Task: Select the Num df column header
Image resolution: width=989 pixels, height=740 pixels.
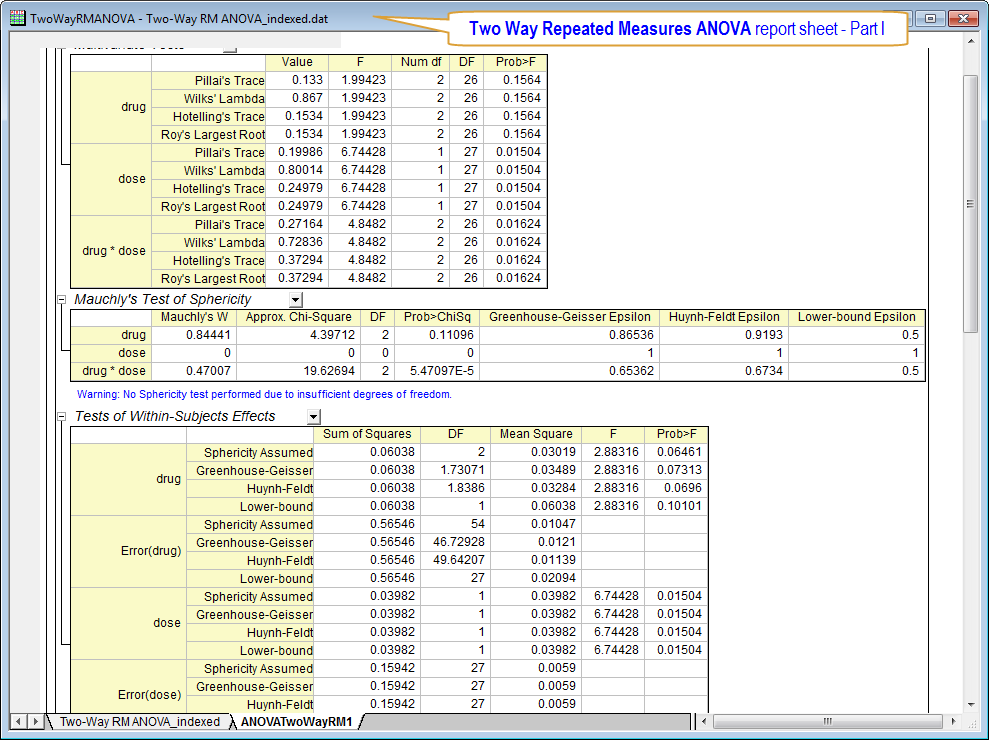Action: 421,62
